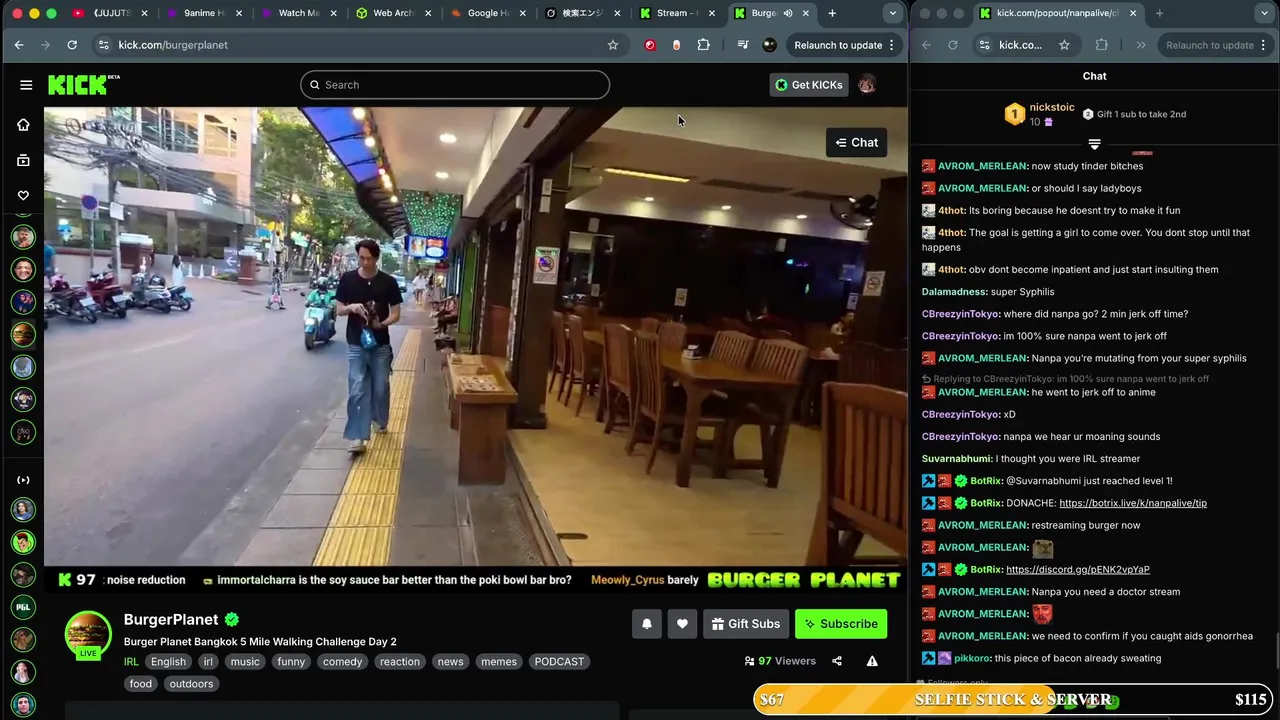The image size is (1280, 720).
Task: Switch to the Watch Me tab
Action: 298,13
